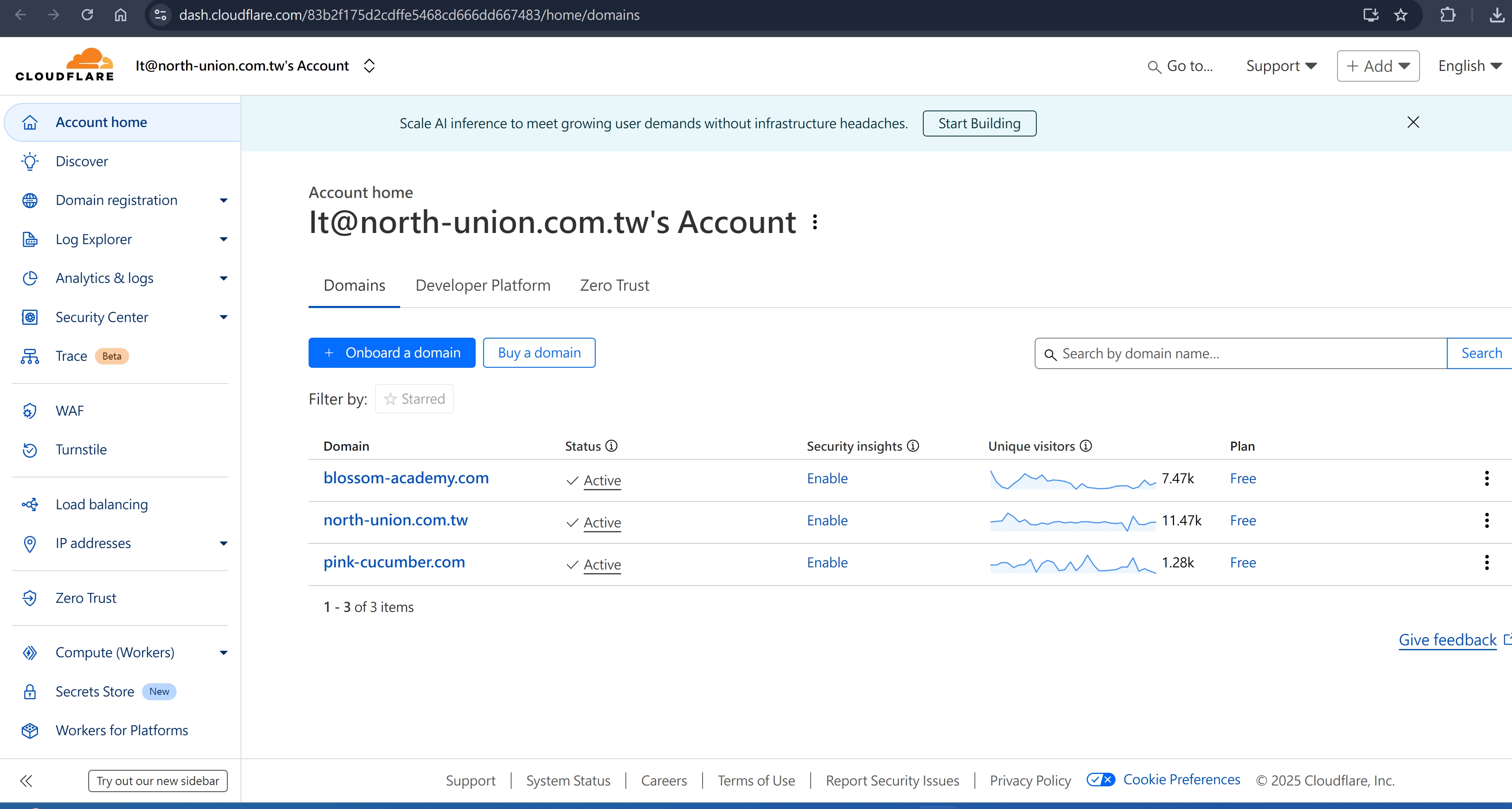Click the browser home icon
This screenshot has width=1512, height=809.
[x=120, y=15]
